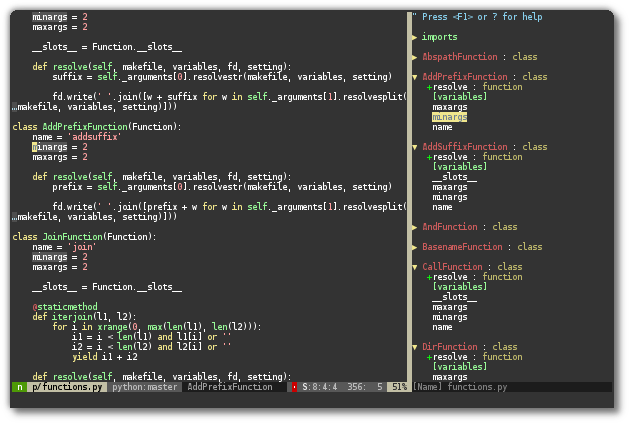Click 'def resolve' line in AddPrefixFunction class code
630x424 pixels.
(162, 177)
